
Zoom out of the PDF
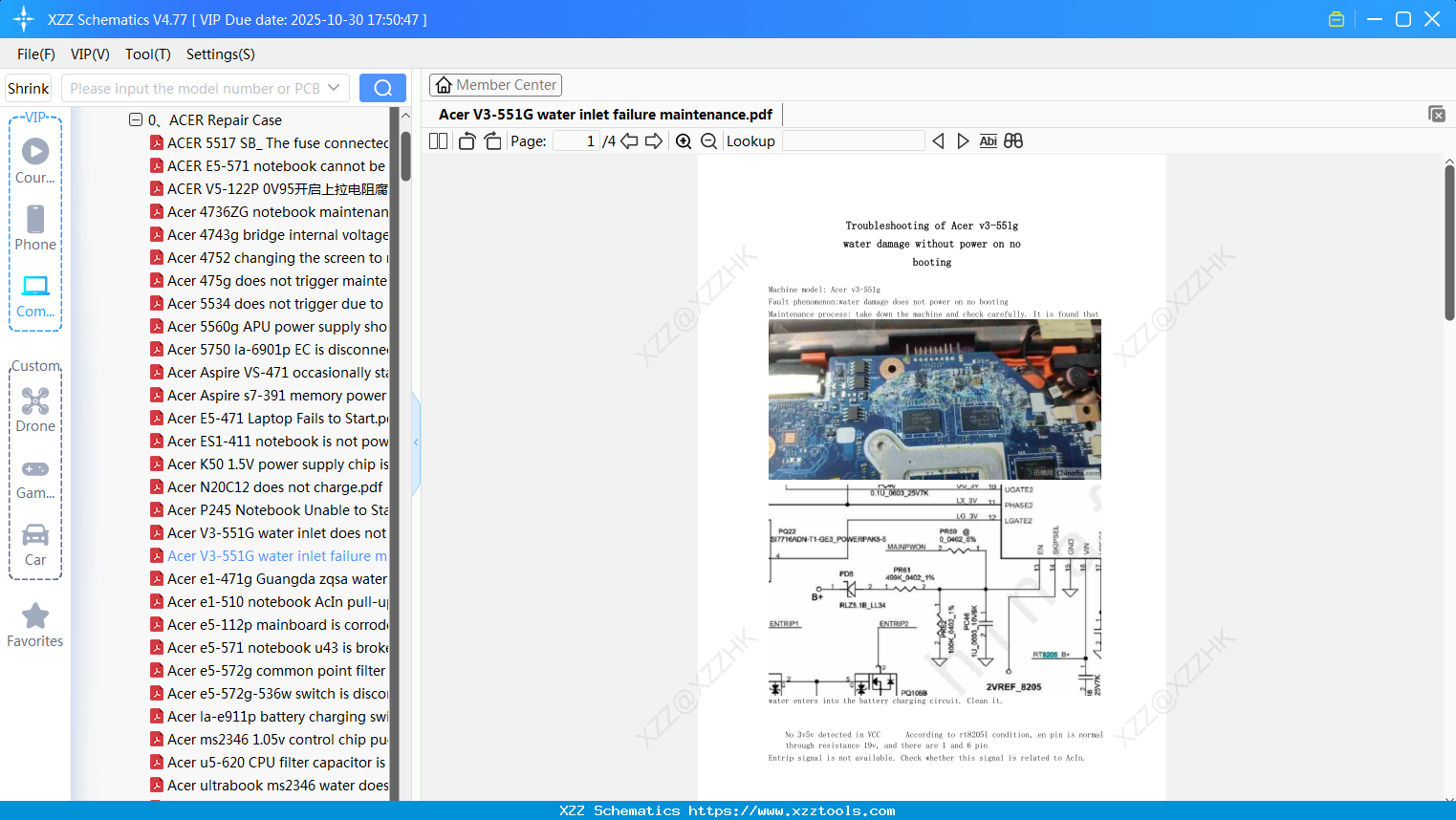click(x=708, y=141)
